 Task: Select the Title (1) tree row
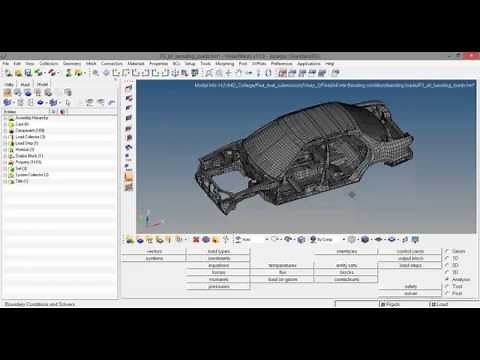tap(60, 181)
